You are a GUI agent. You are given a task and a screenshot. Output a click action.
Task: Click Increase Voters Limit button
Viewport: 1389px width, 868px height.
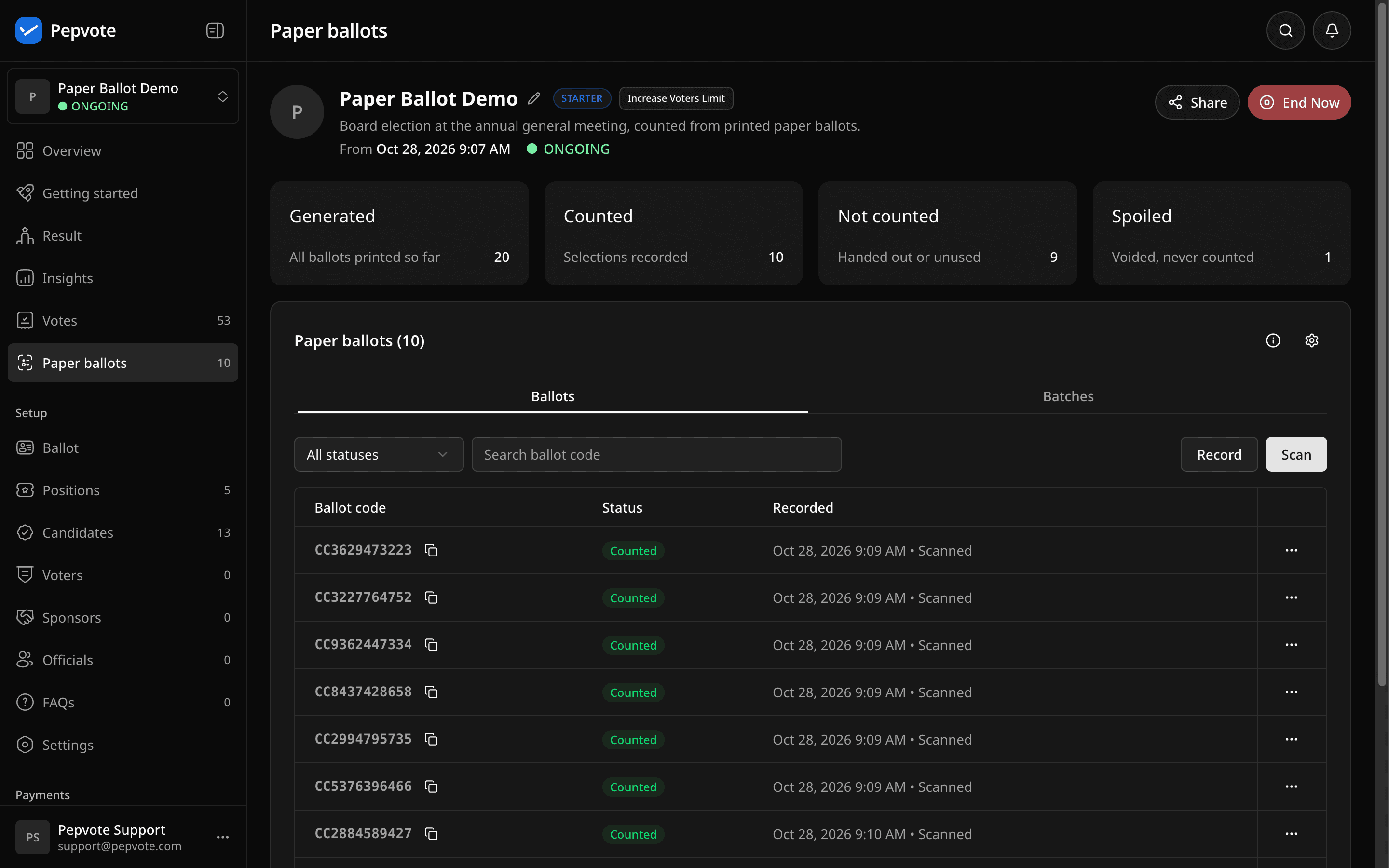click(x=676, y=98)
